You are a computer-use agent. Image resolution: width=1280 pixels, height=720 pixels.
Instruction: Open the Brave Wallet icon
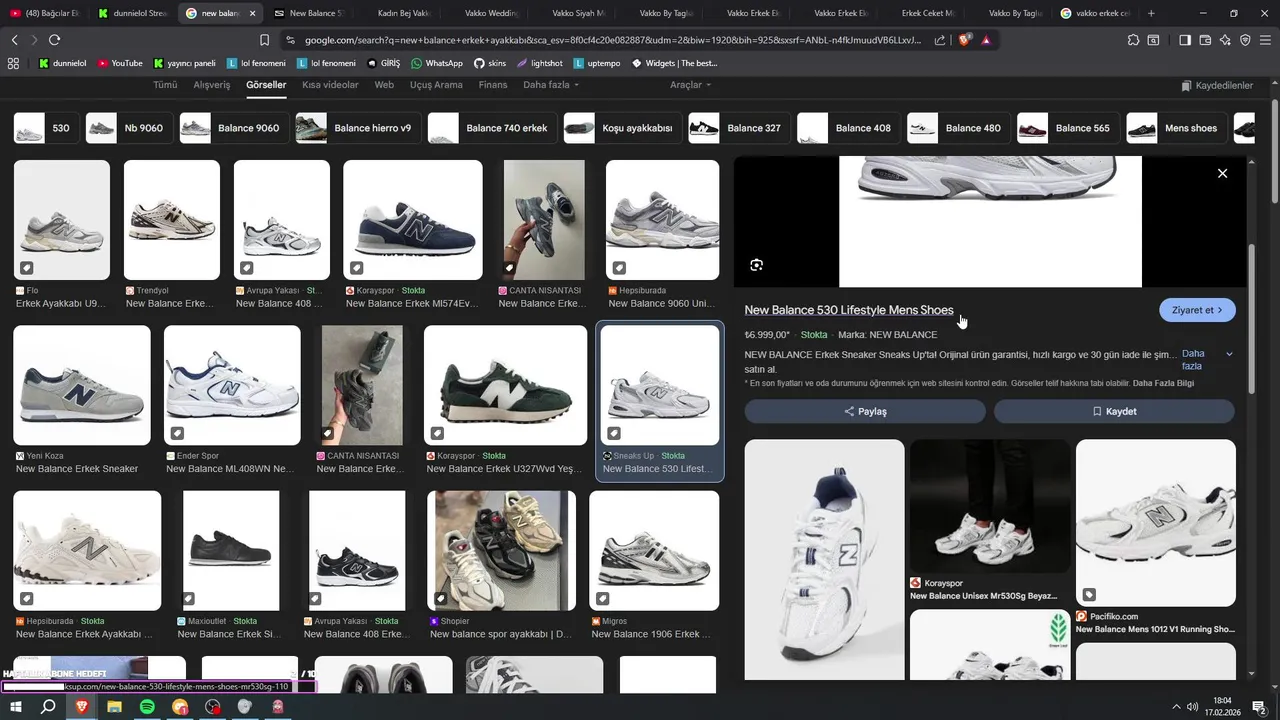(x=1205, y=40)
